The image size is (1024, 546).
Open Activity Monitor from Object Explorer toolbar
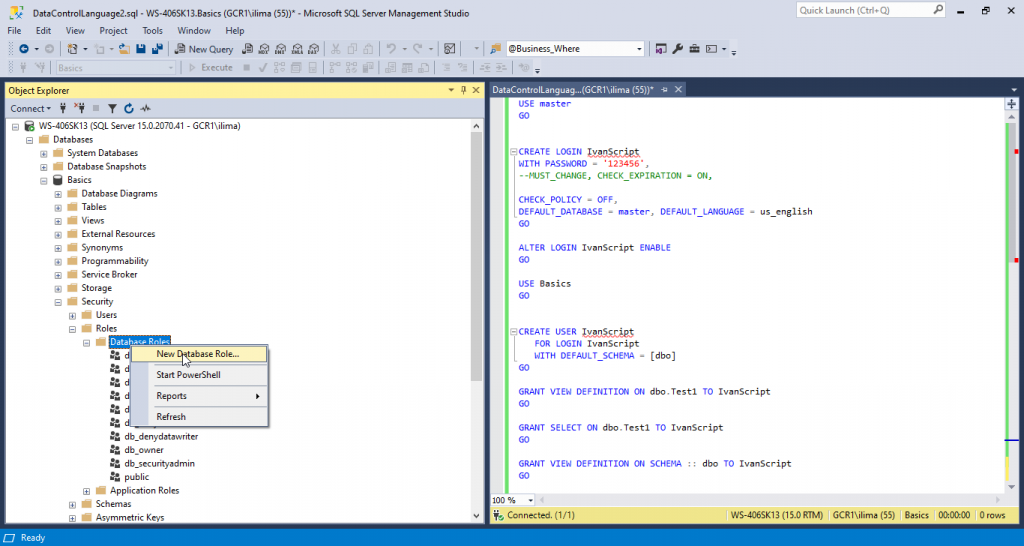point(145,108)
